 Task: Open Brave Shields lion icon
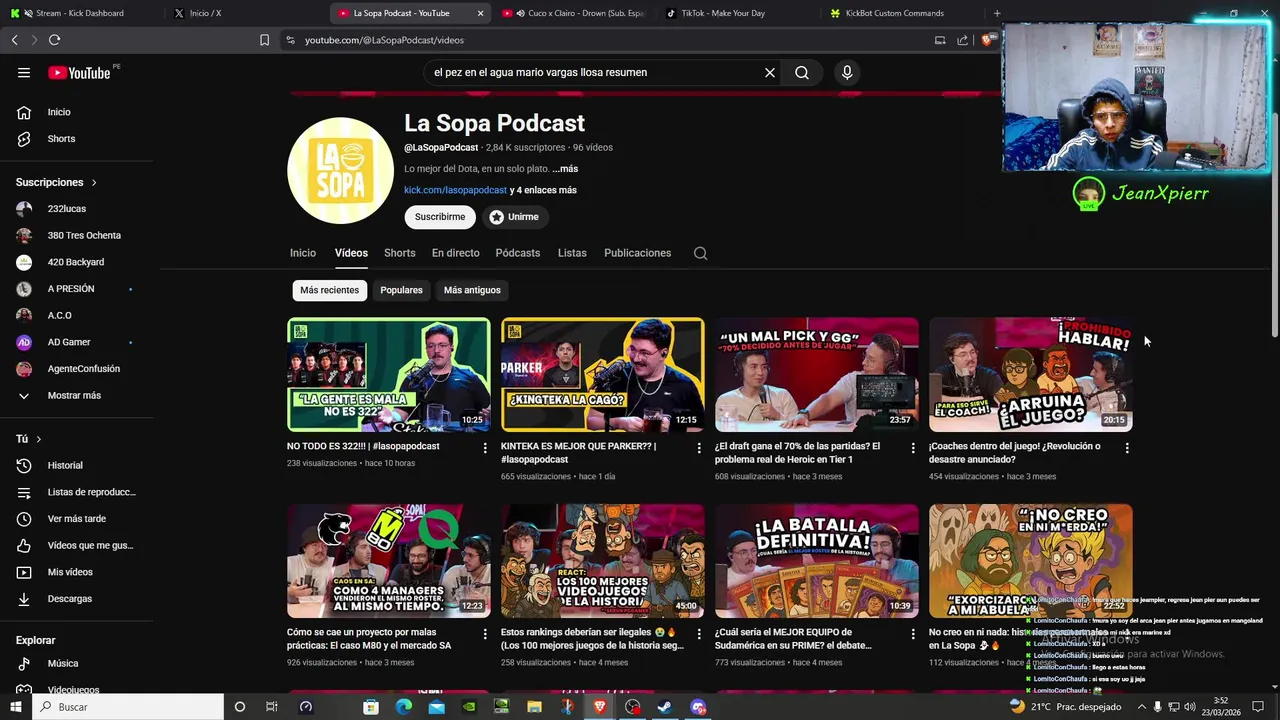click(987, 40)
